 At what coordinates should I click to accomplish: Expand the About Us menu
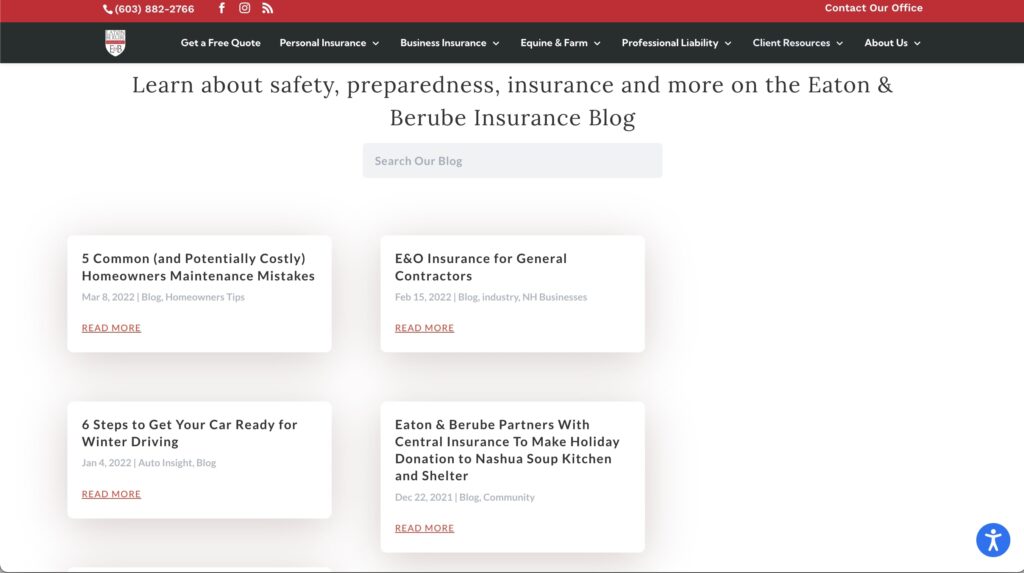[x=892, y=43]
